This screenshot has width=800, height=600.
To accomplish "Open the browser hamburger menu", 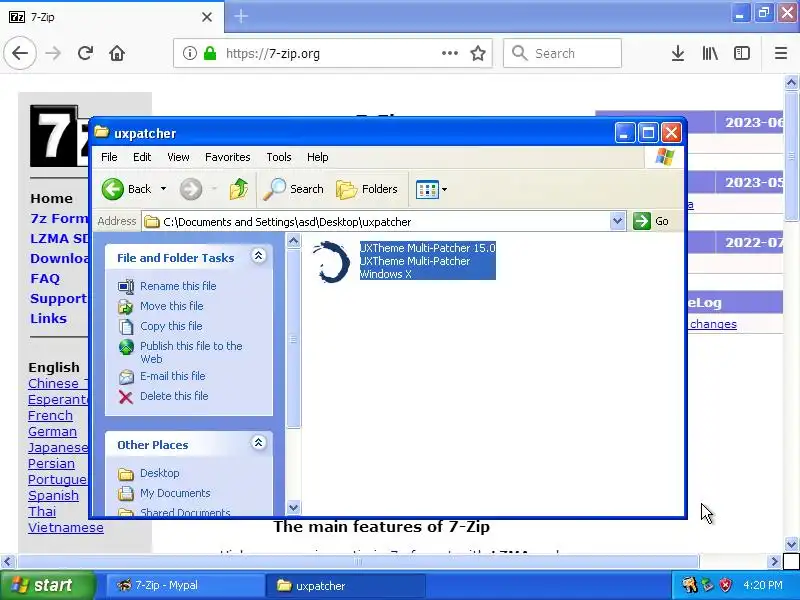I will pos(781,53).
